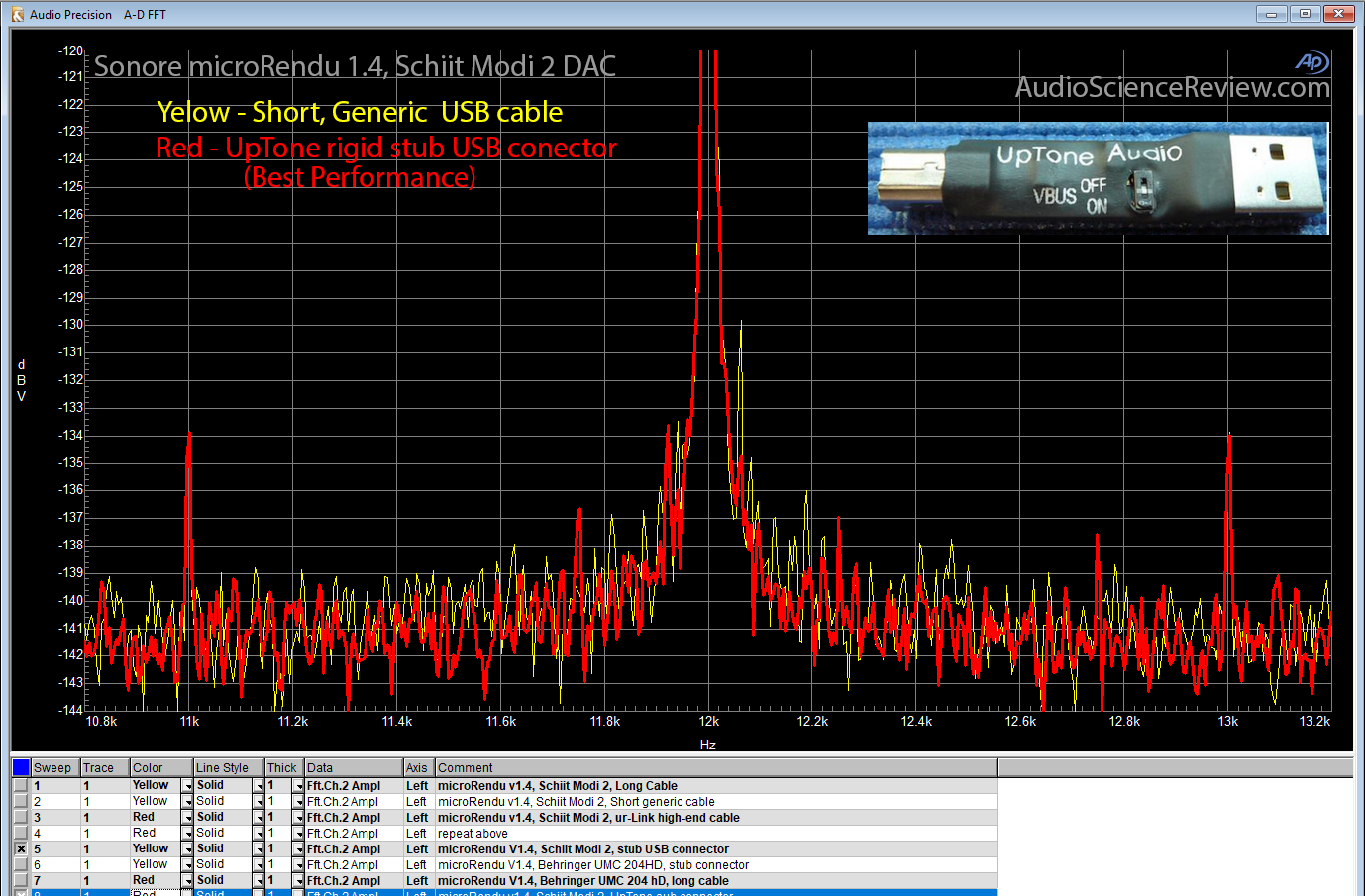Click the Line Style column header
The height and width of the screenshot is (896, 1365).
tap(229, 767)
